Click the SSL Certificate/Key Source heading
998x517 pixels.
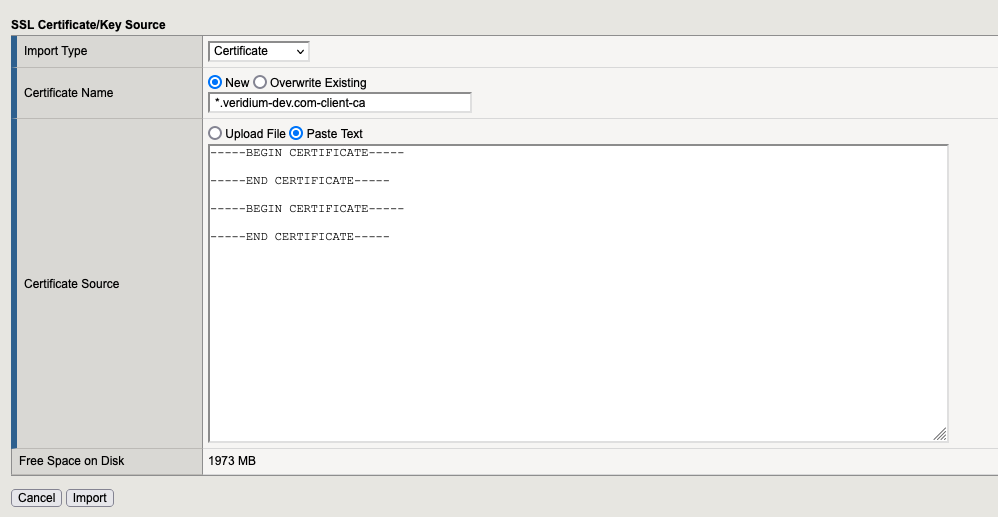coord(88,24)
